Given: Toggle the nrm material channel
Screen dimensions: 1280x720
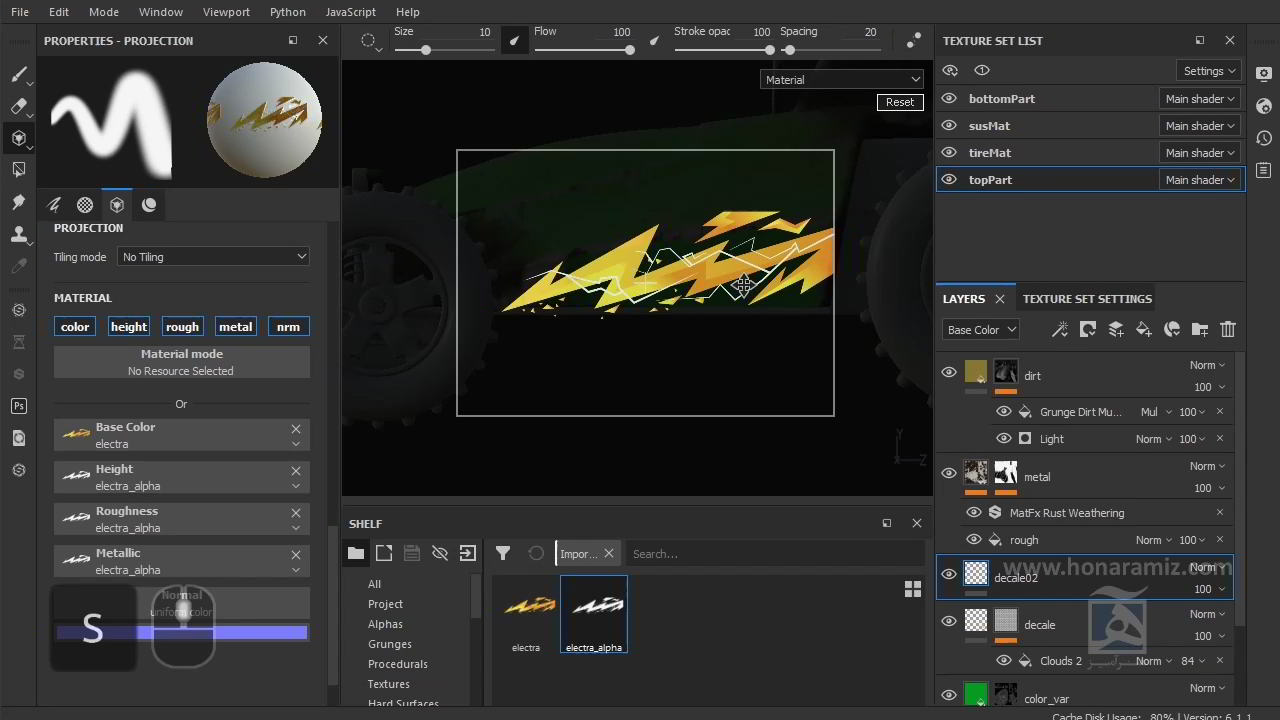Looking at the screenshot, I should [x=288, y=326].
